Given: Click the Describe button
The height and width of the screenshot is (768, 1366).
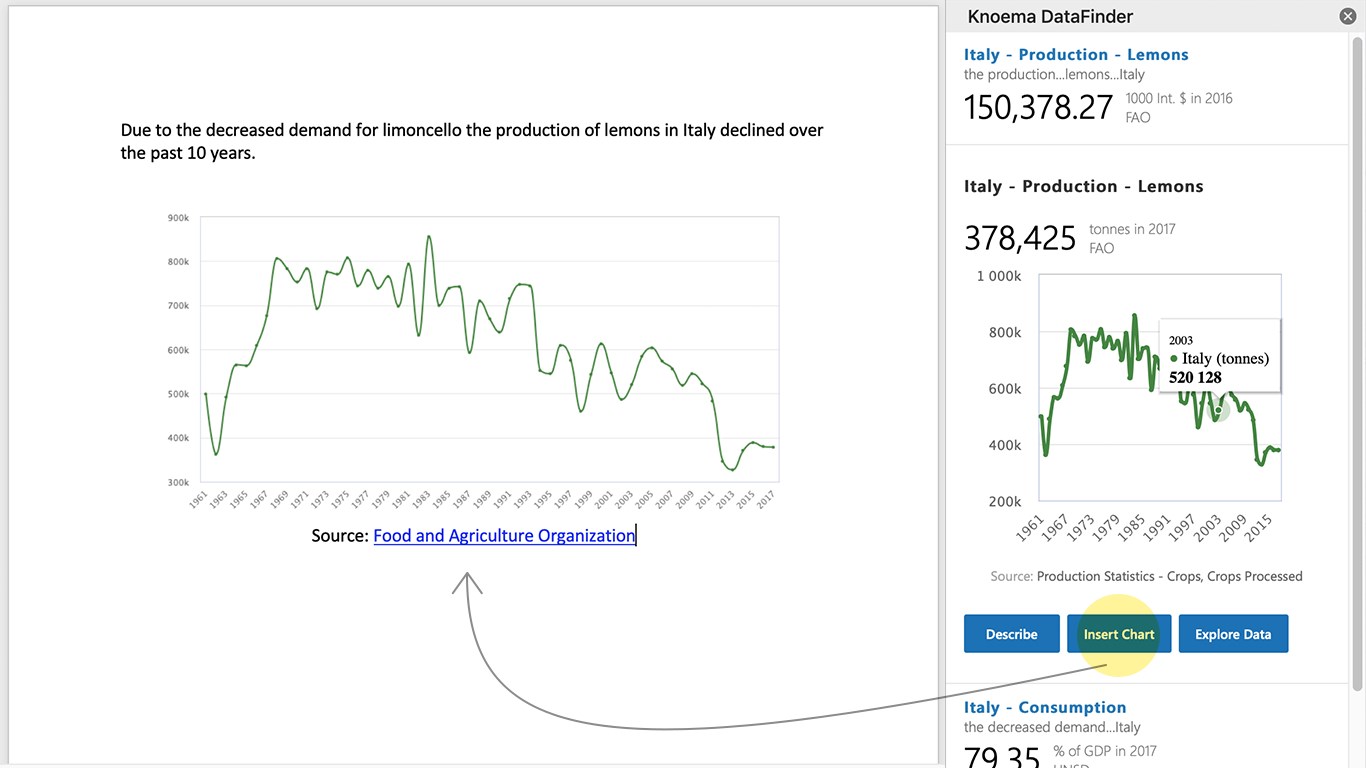Looking at the screenshot, I should tap(1011, 634).
